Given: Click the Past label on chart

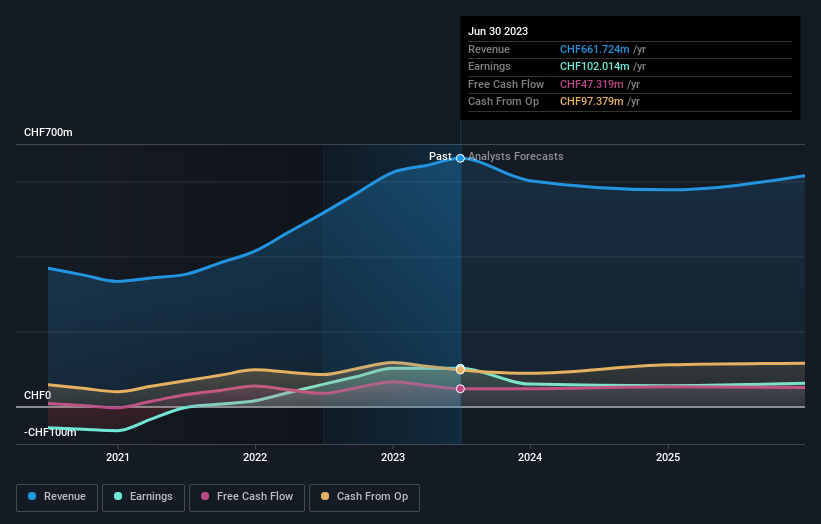Looking at the screenshot, I should click(440, 156).
